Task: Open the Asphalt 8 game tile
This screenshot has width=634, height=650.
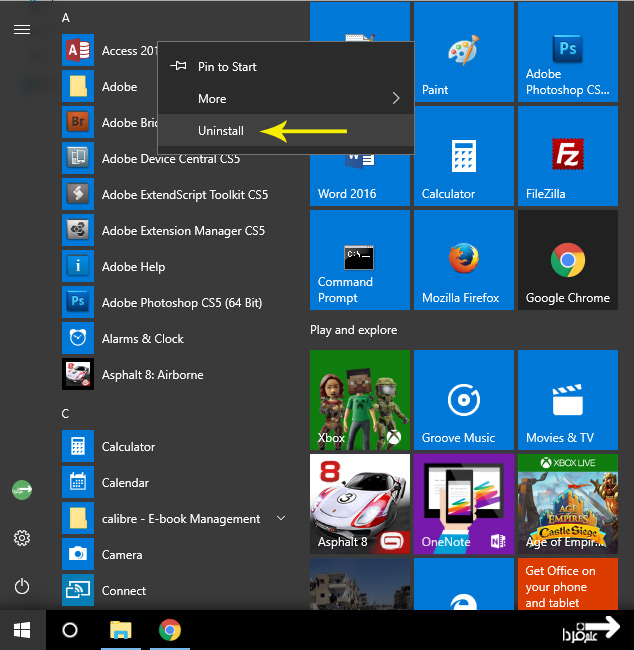Action: (x=359, y=504)
